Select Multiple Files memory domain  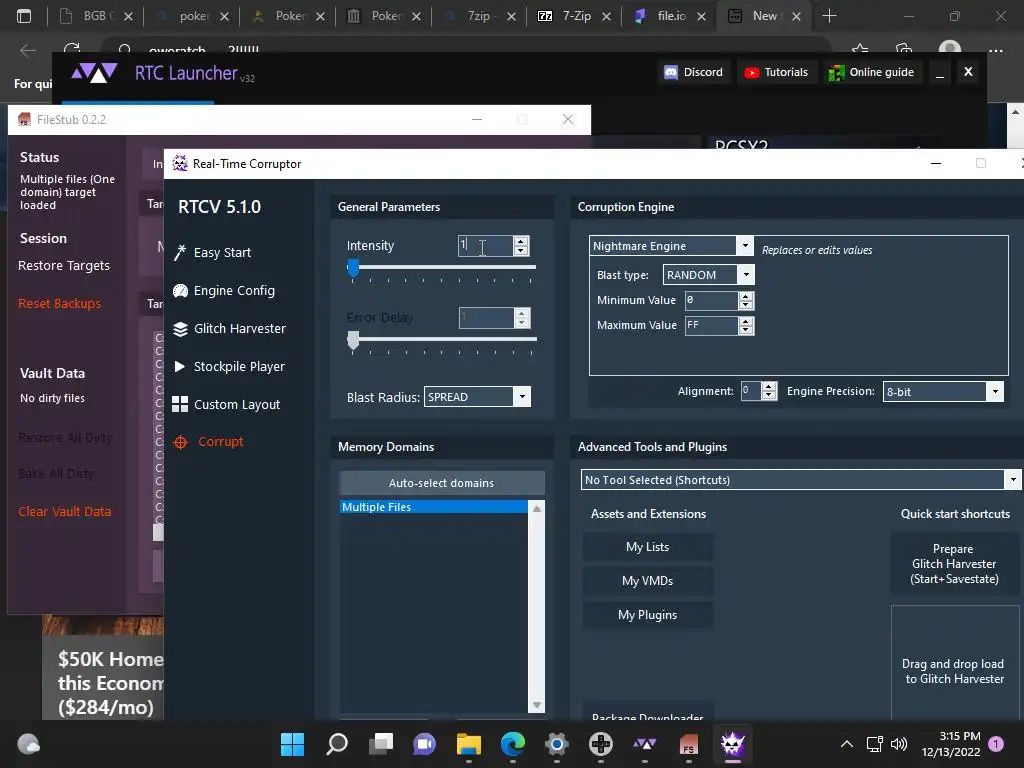434,507
